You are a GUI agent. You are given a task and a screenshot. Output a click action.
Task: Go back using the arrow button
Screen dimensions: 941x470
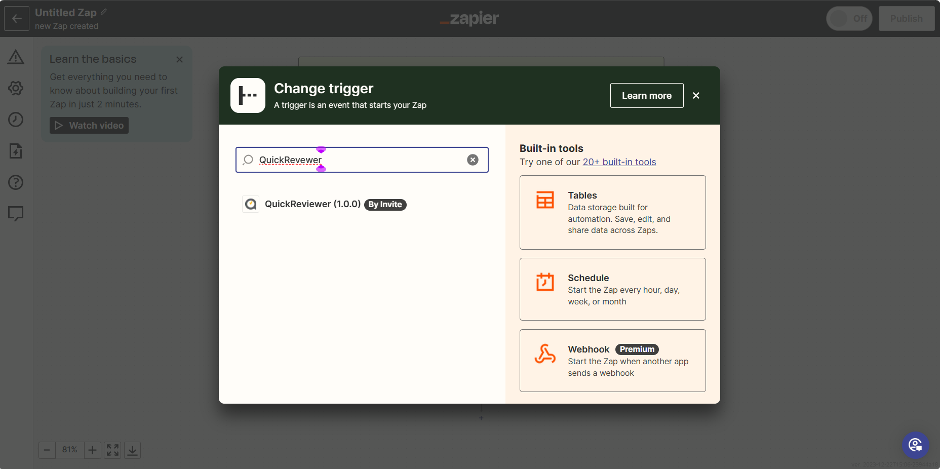(x=16, y=18)
